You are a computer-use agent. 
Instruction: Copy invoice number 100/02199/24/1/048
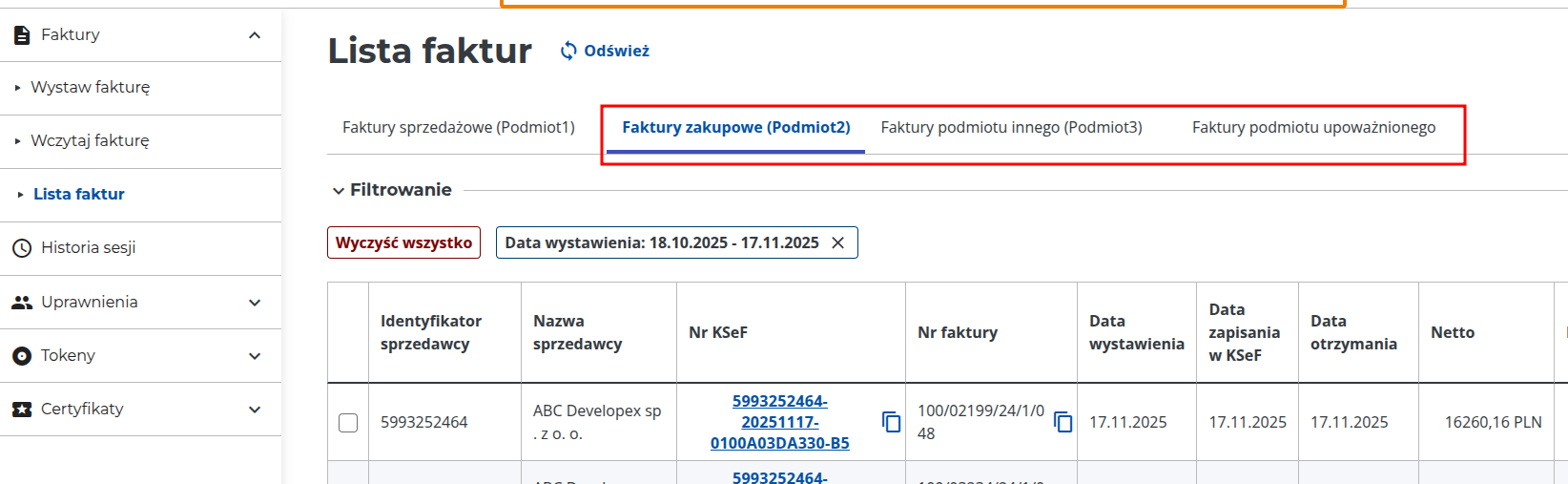tap(1063, 422)
